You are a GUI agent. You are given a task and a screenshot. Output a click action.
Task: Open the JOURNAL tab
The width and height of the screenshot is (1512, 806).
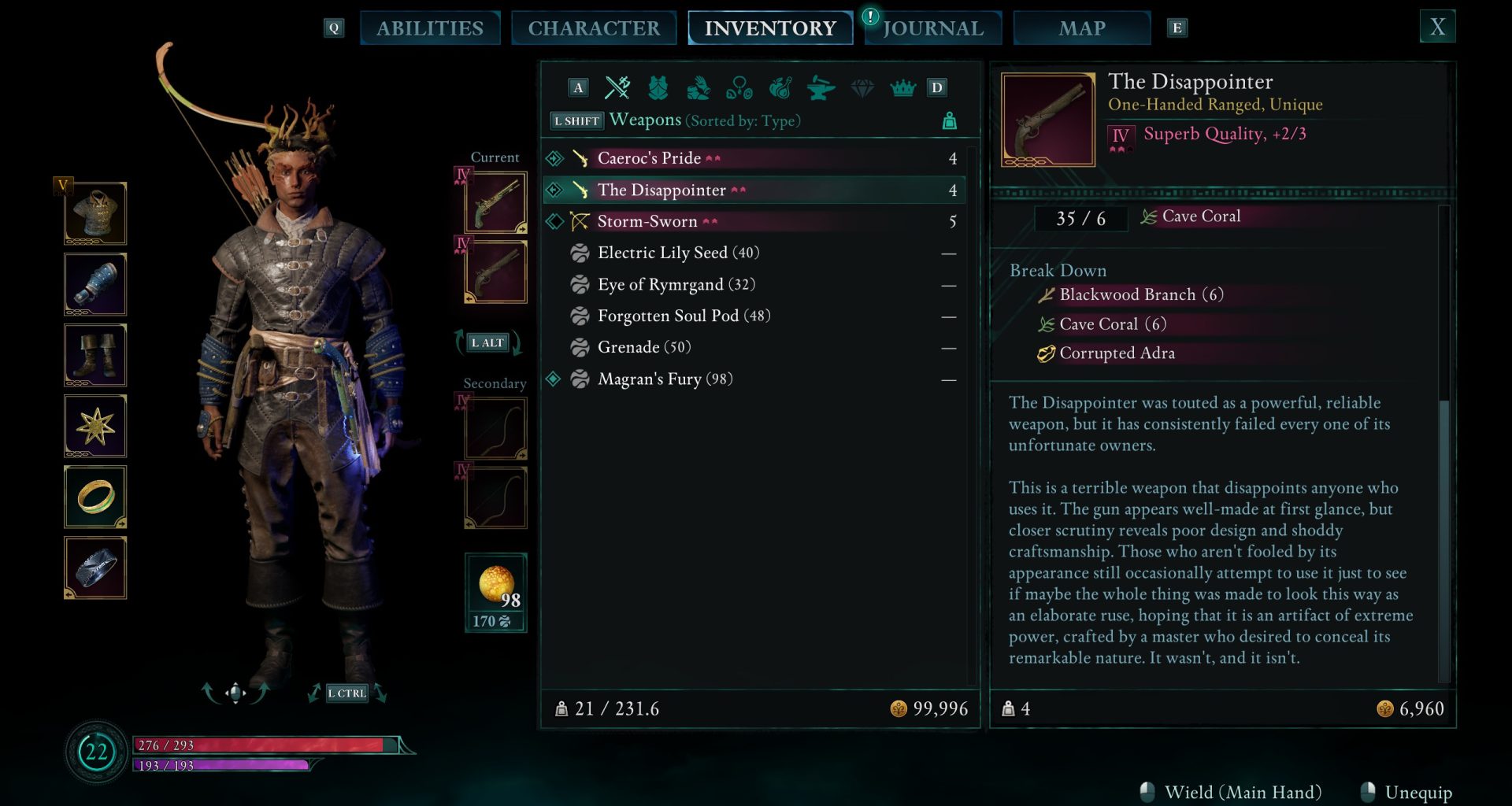[x=933, y=28]
